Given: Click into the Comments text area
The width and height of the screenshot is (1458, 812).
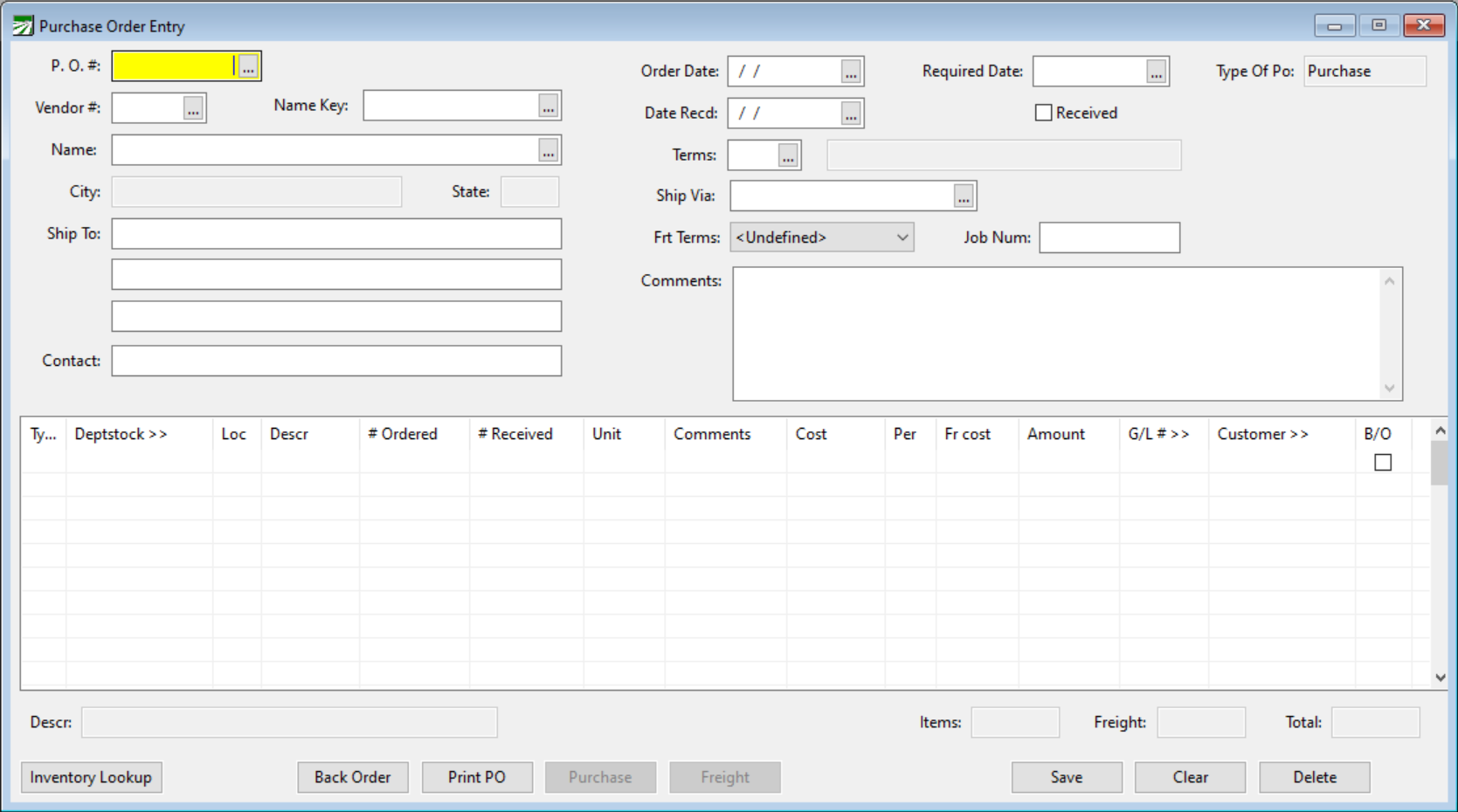Looking at the screenshot, I should [x=1057, y=334].
